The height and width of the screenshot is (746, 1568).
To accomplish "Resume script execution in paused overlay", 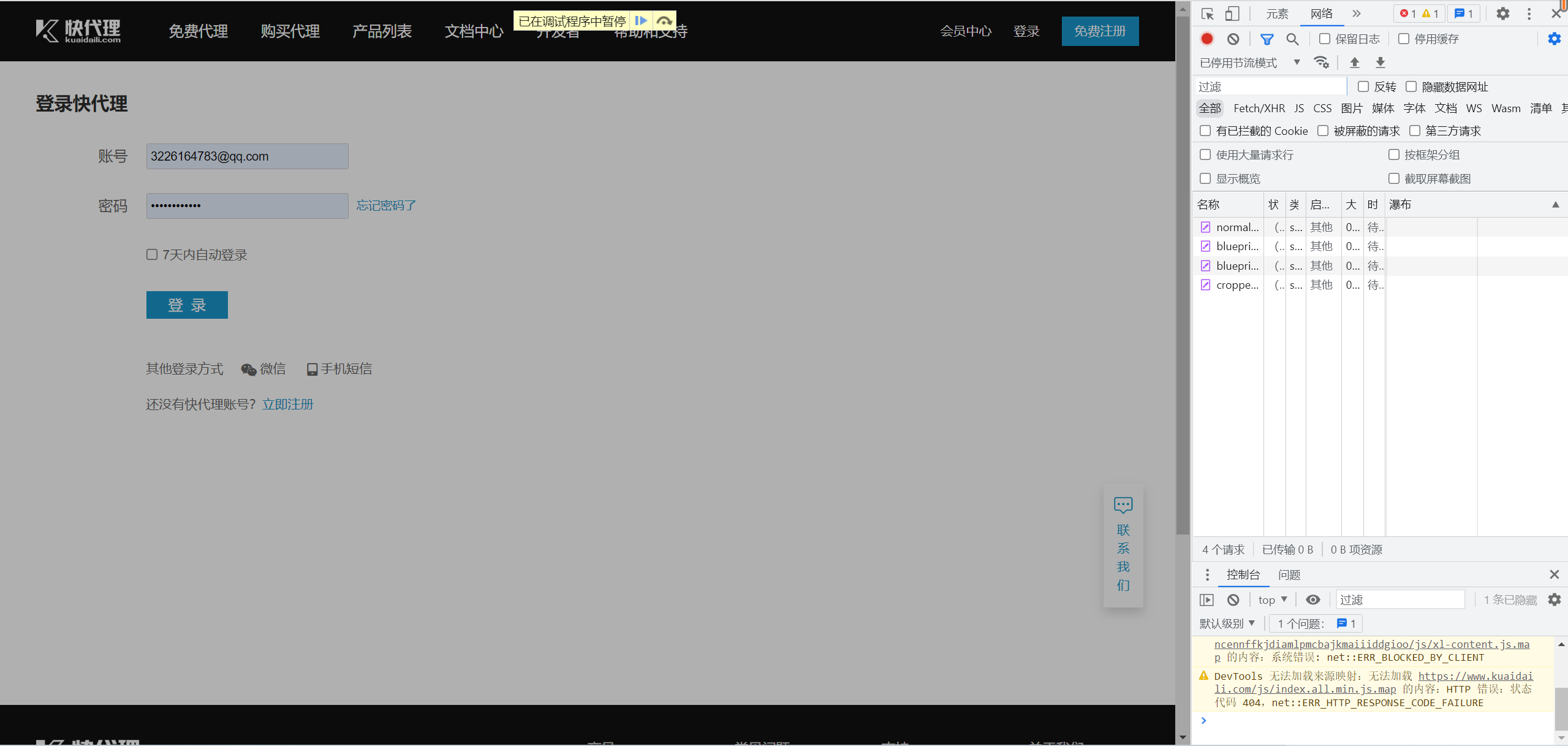I will coord(641,21).
